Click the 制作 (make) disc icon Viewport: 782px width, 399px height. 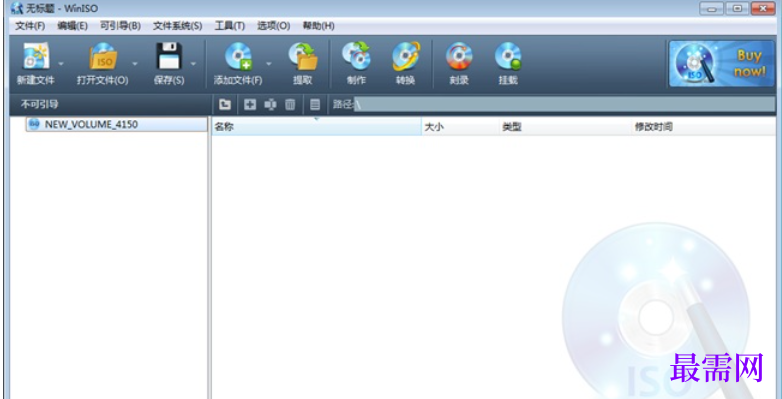[x=356, y=56]
